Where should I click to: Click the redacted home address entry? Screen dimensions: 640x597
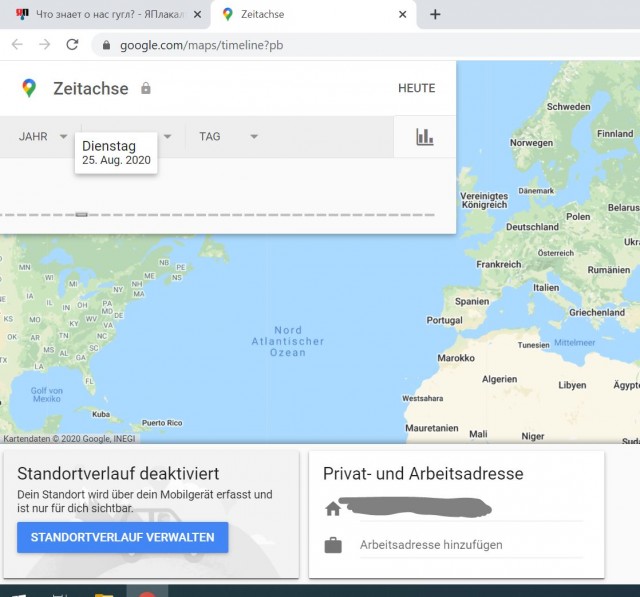point(415,508)
